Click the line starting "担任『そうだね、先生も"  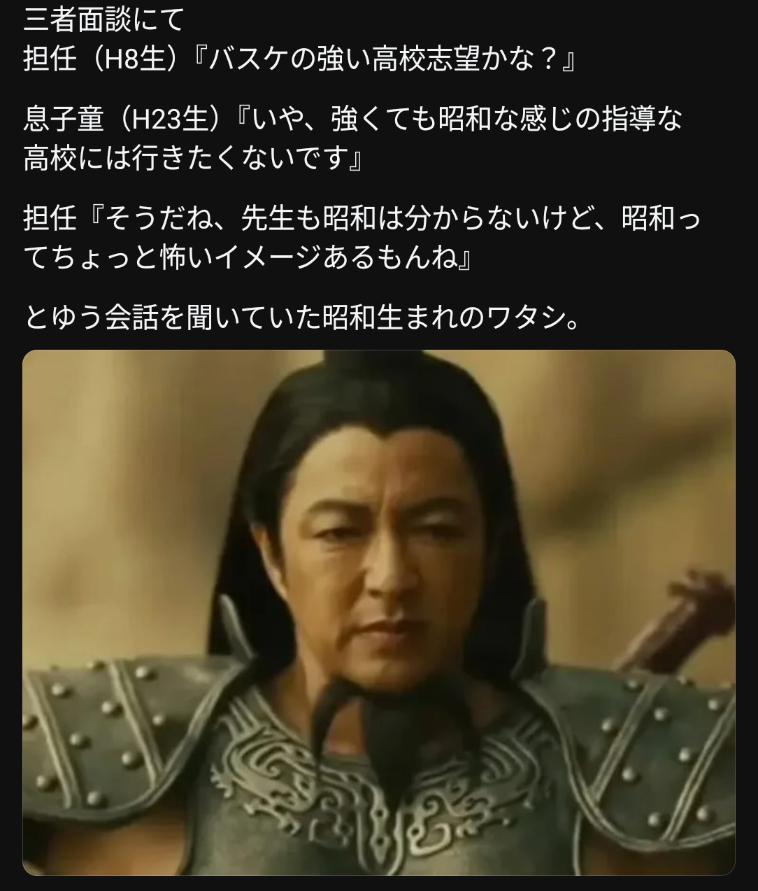pyautogui.click(x=362, y=218)
